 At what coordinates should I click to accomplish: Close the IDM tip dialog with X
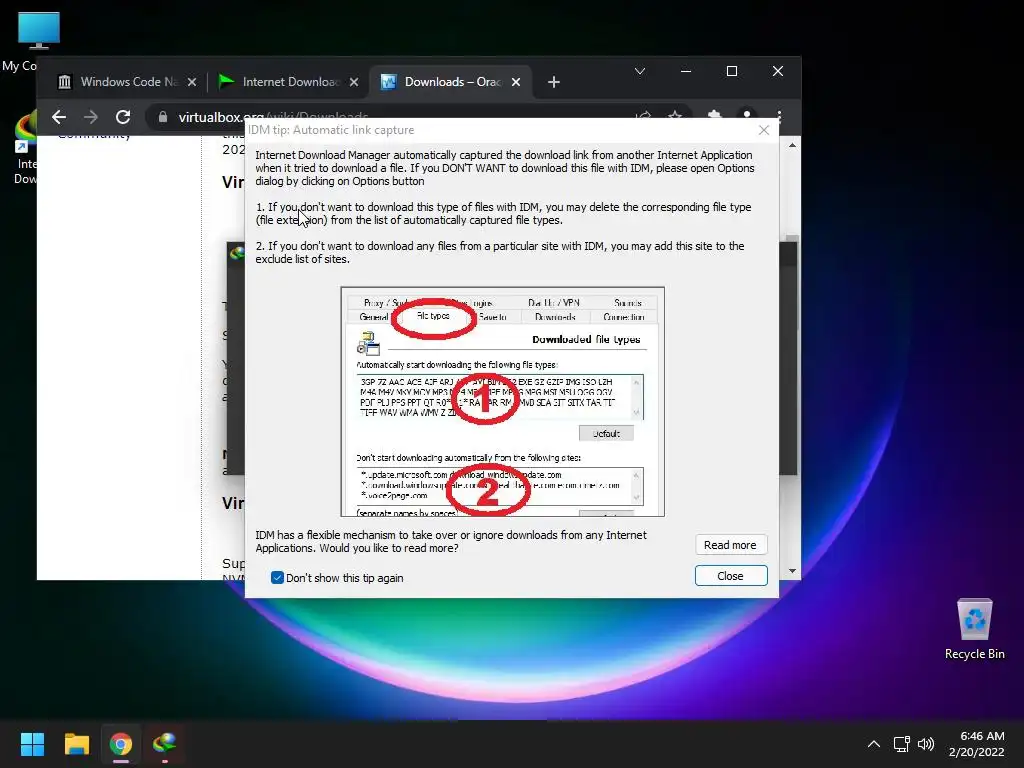click(763, 130)
